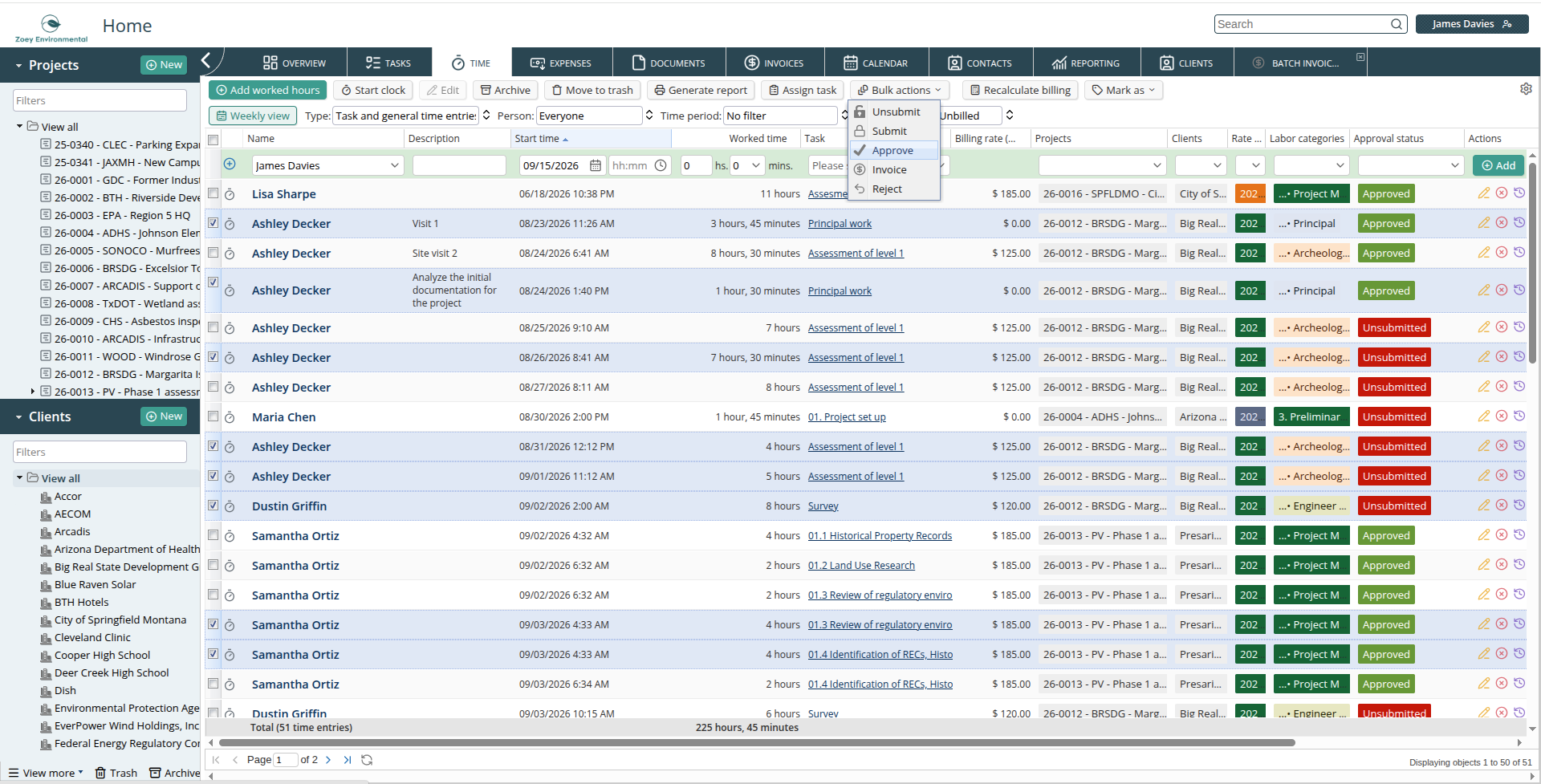Click delete icon for Maria Chen row

(1501, 416)
